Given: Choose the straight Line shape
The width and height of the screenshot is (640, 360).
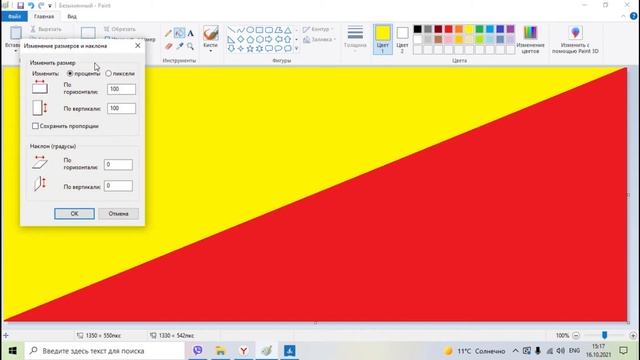Looking at the screenshot, I should point(231,30).
